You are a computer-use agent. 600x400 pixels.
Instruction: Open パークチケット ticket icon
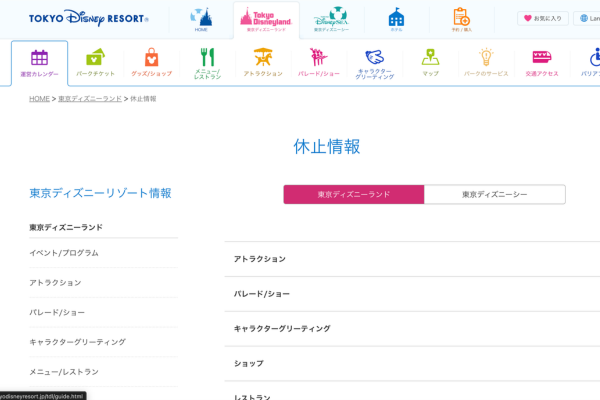click(x=95, y=63)
